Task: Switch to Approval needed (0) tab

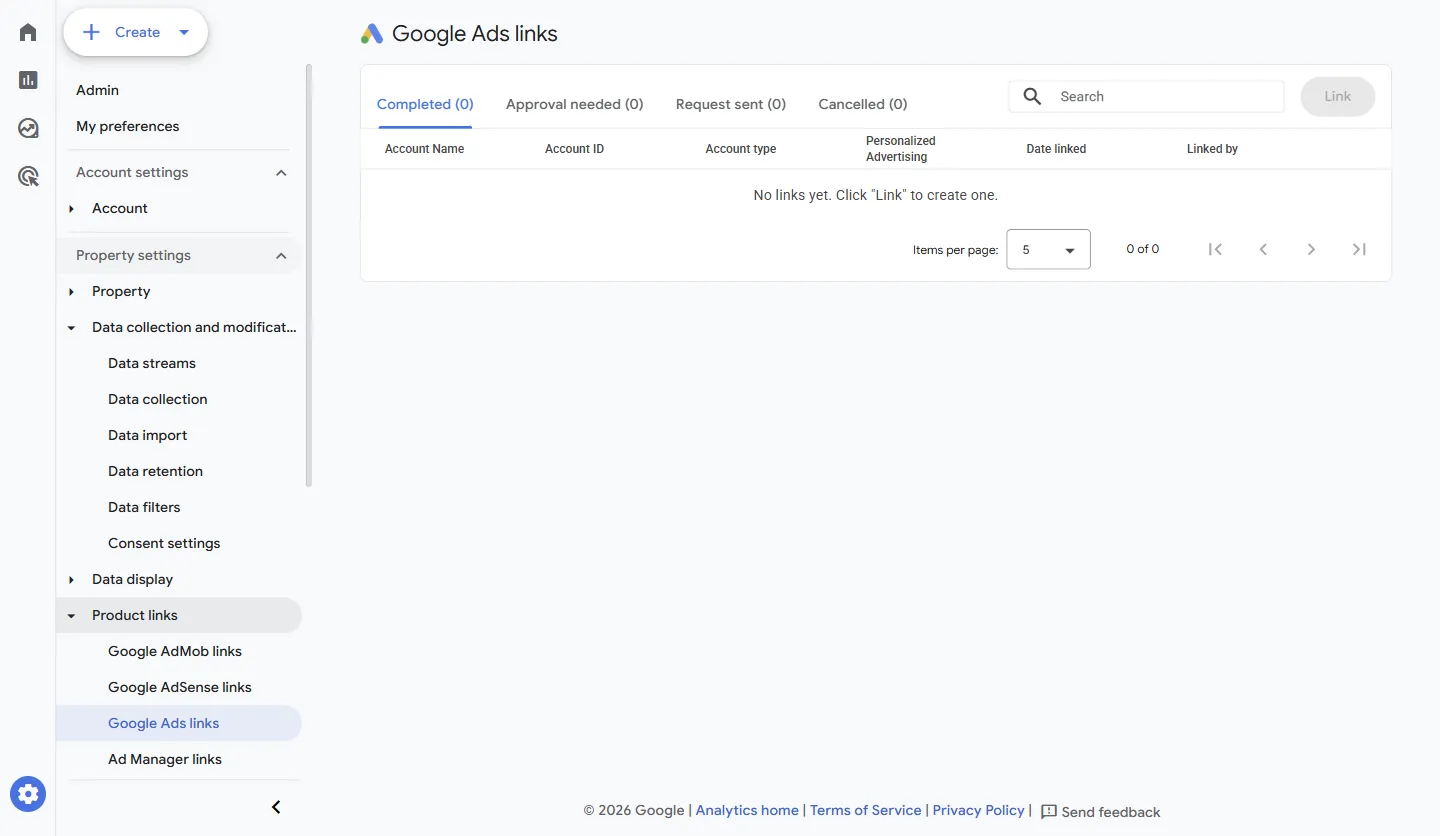Action: click(575, 104)
